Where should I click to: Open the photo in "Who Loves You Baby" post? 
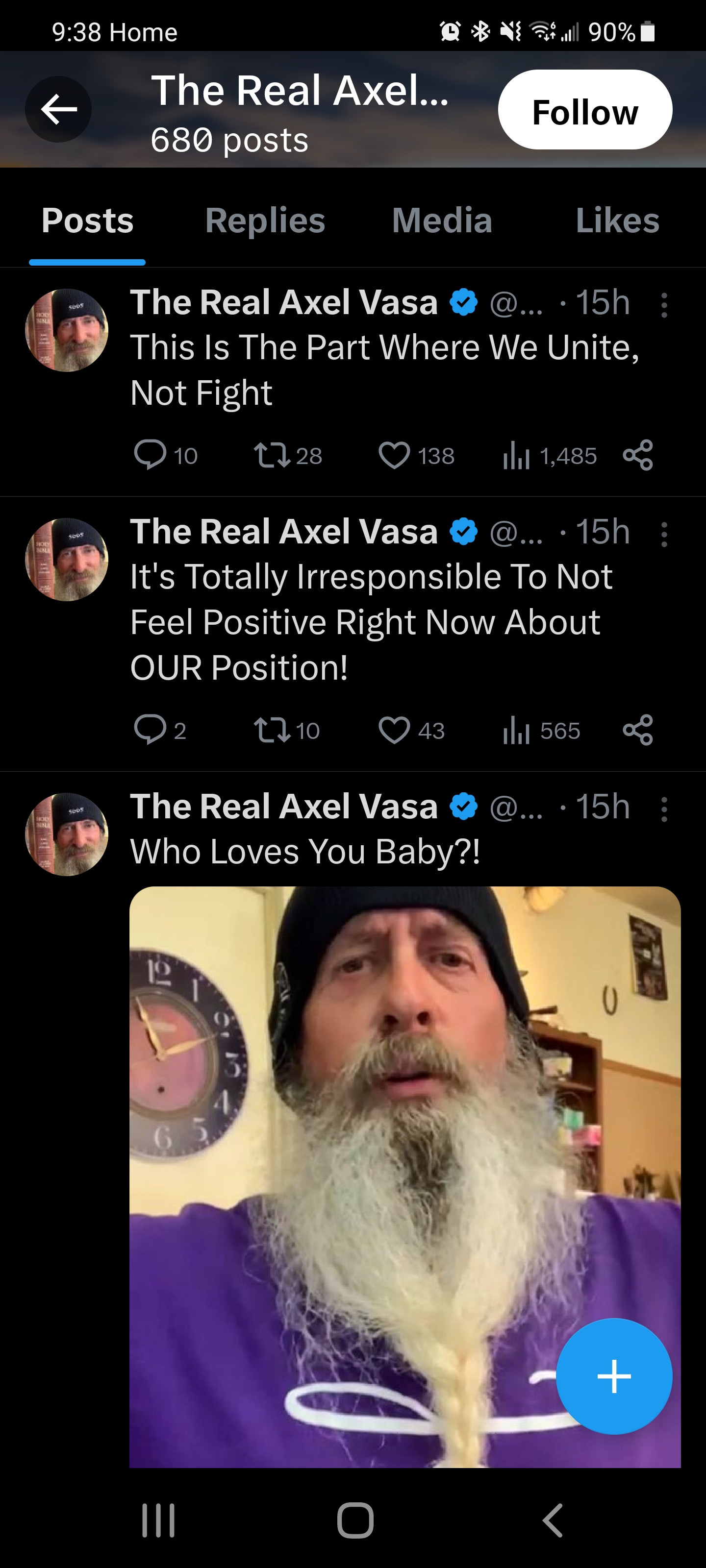point(365,1156)
